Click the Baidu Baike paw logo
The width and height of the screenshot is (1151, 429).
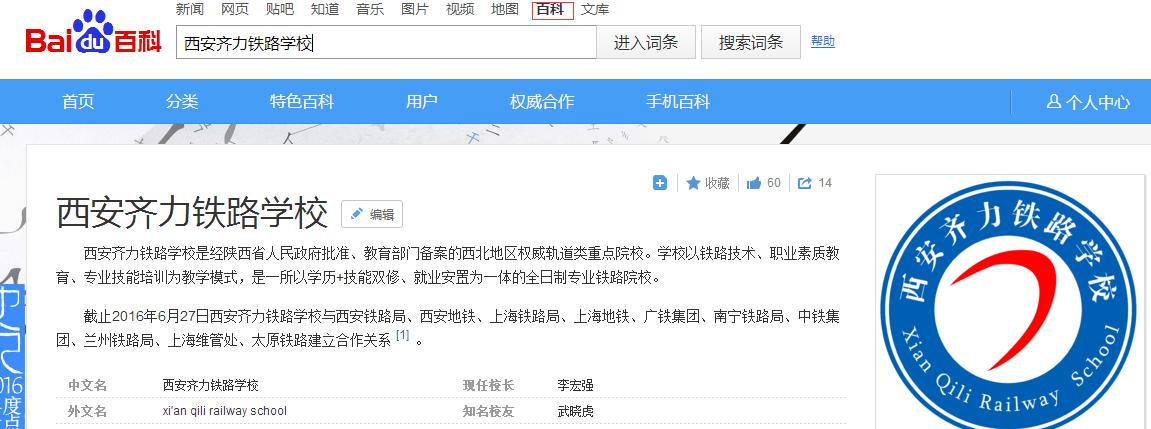tap(93, 32)
